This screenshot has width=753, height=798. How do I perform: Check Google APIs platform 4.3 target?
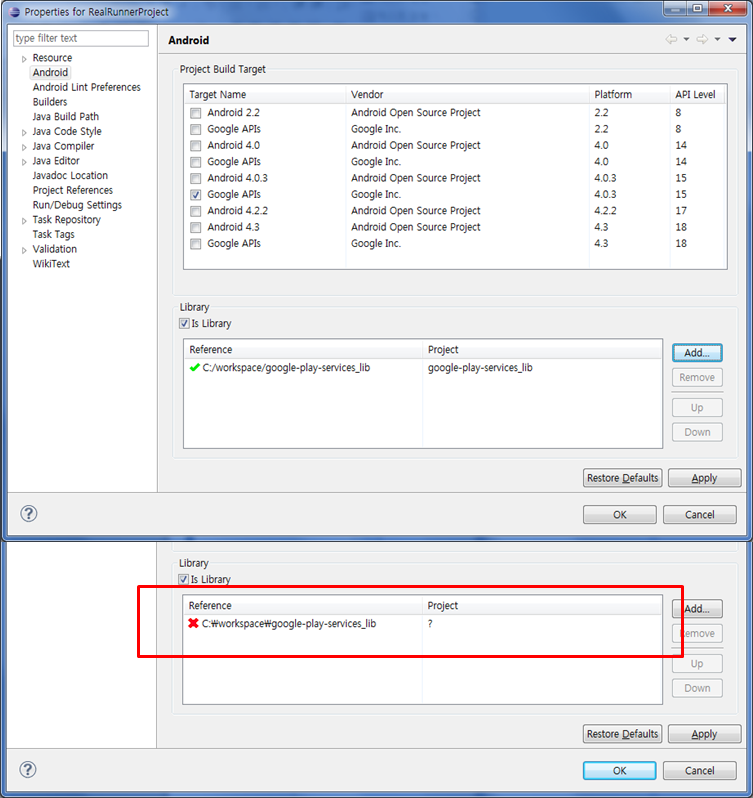(x=195, y=244)
